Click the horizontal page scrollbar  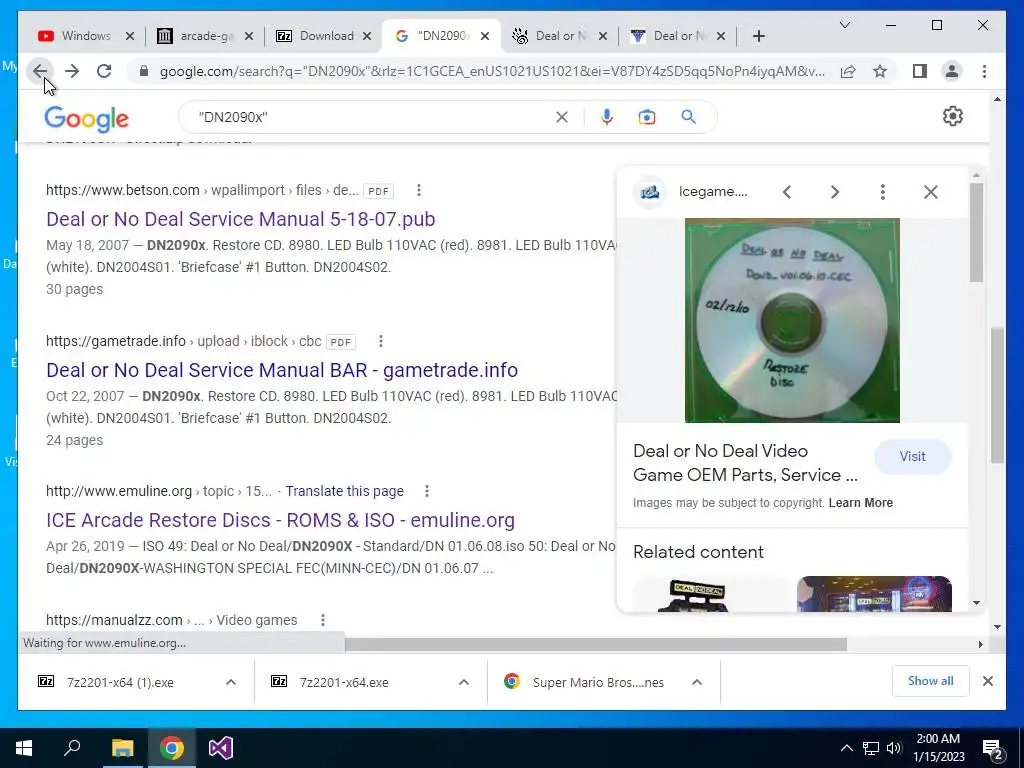point(596,645)
